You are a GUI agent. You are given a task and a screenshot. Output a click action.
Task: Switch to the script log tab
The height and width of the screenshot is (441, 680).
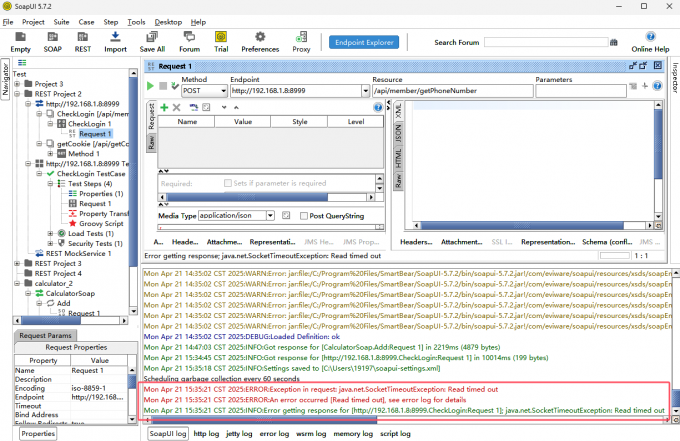395,433
